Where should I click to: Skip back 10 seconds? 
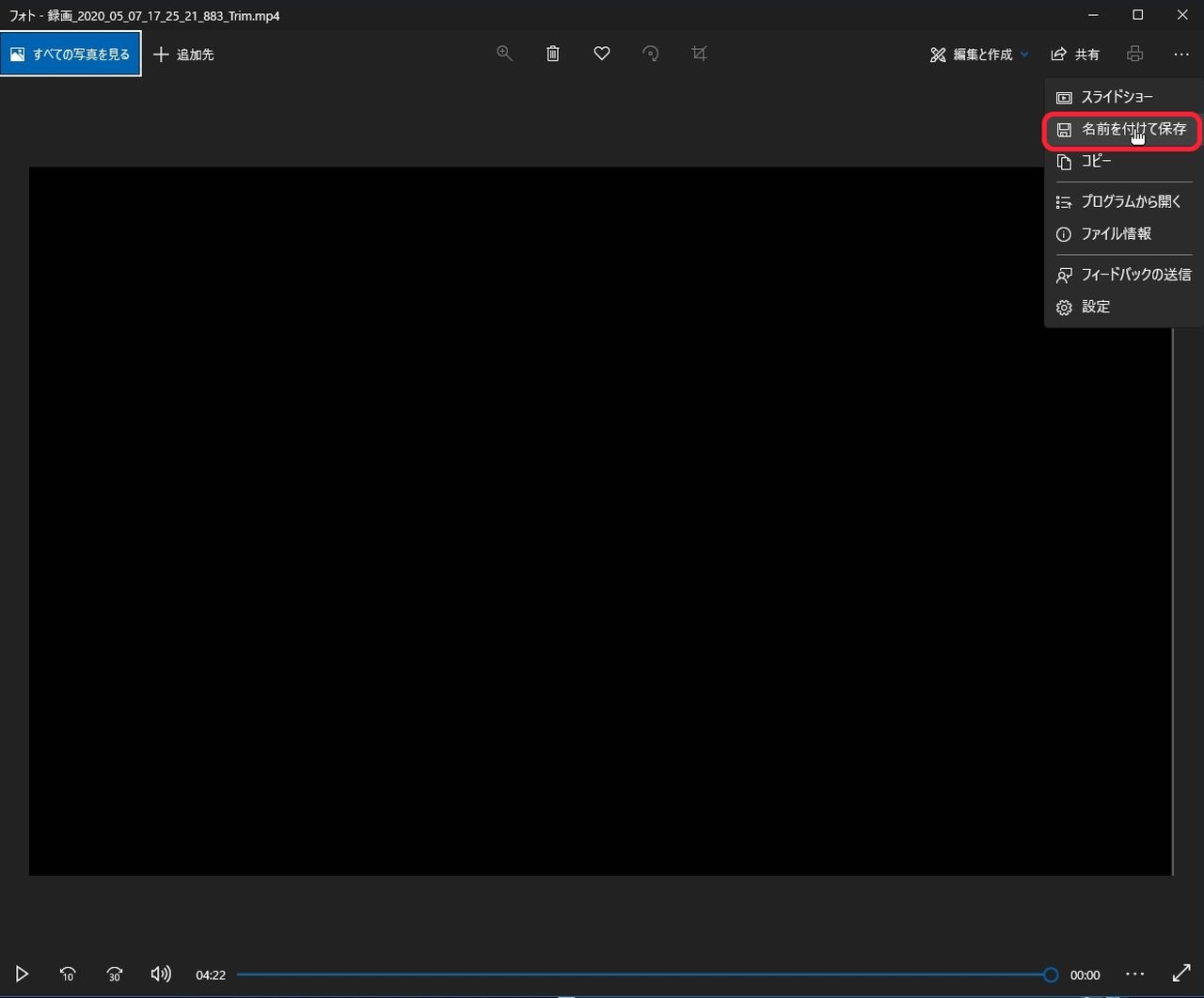click(x=68, y=974)
